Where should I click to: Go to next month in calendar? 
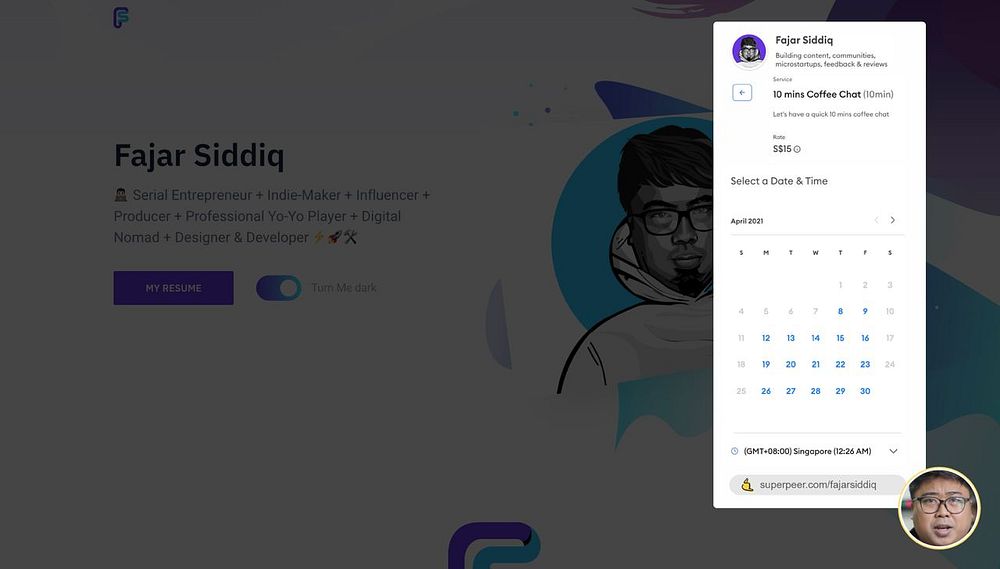pyautogui.click(x=892, y=220)
